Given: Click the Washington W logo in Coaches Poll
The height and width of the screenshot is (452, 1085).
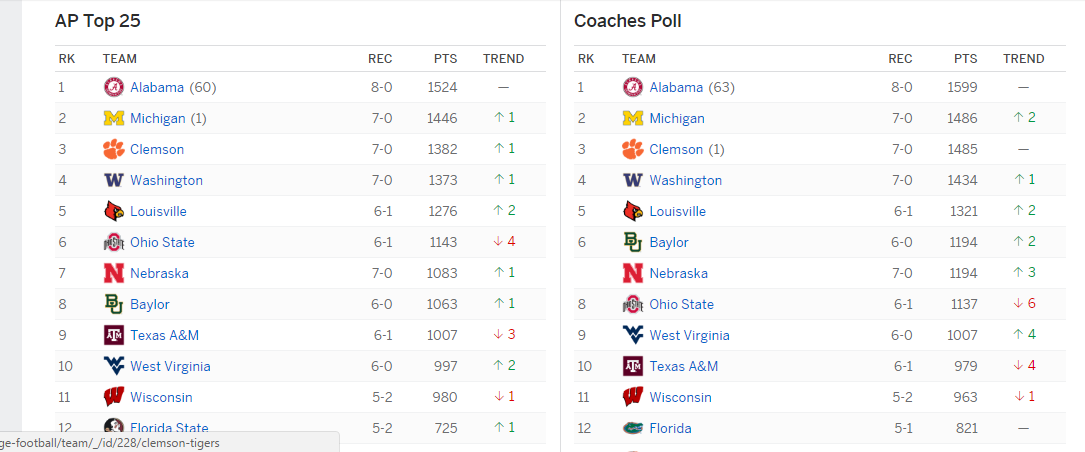Looking at the screenshot, I should pos(632,180).
